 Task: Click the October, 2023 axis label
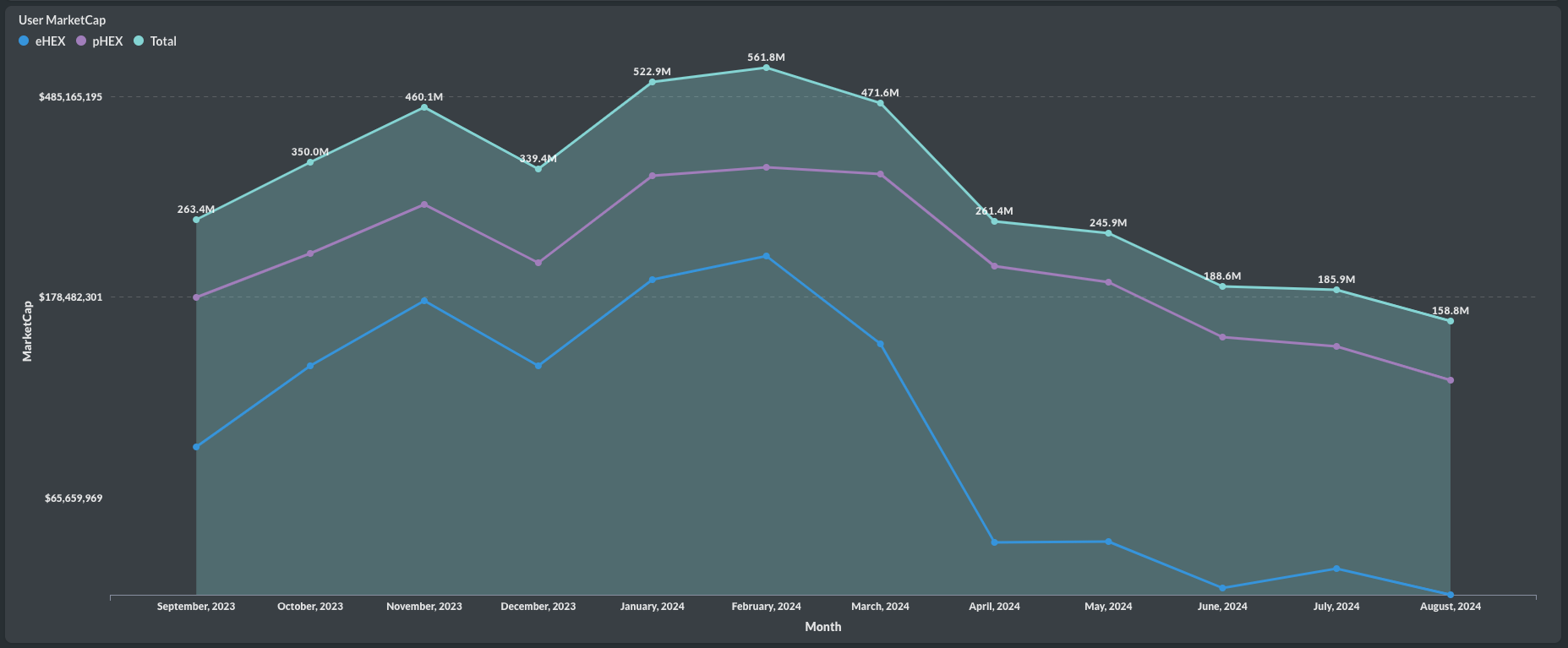point(310,607)
